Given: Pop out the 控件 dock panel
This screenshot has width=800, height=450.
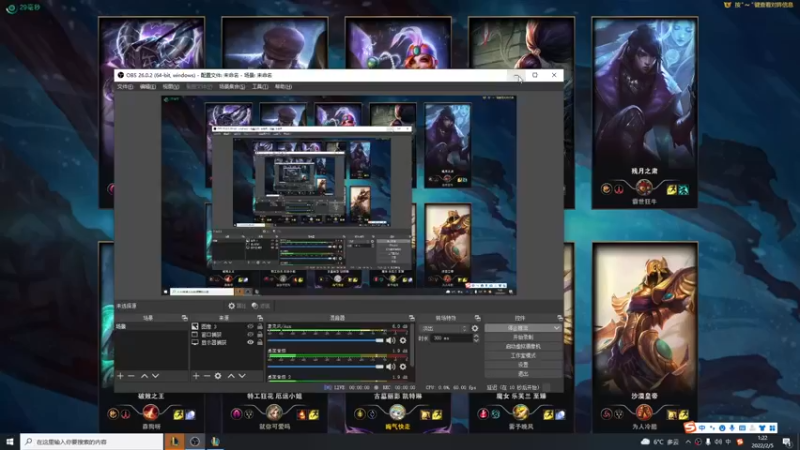Looking at the screenshot, I should (x=560, y=318).
